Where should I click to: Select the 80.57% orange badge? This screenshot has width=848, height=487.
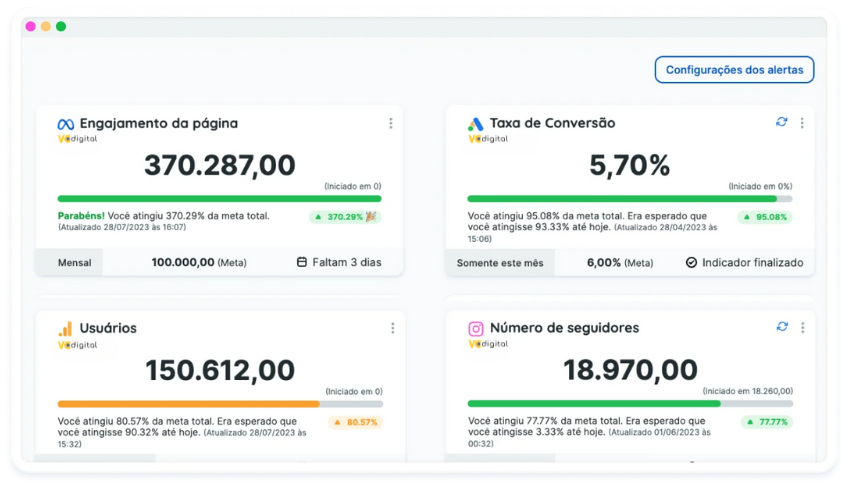(355, 422)
